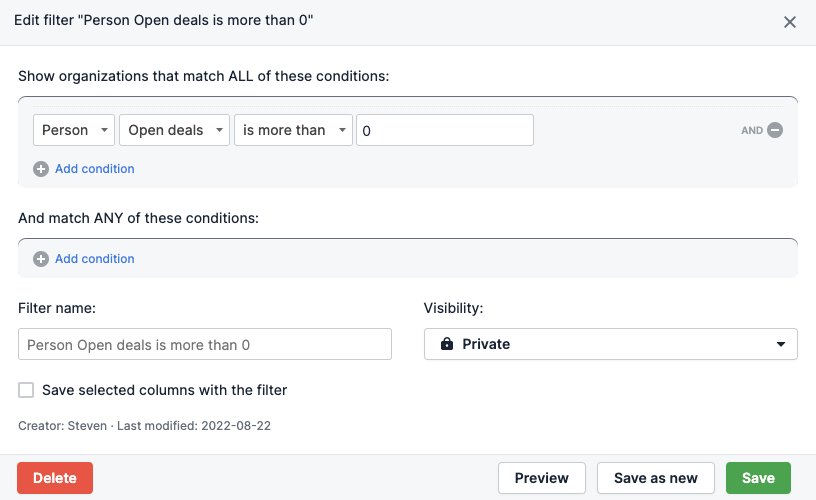The height and width of the screenshot is (500, 816).
Task: Close the Edit filter dialog
Action: (790, 22)
